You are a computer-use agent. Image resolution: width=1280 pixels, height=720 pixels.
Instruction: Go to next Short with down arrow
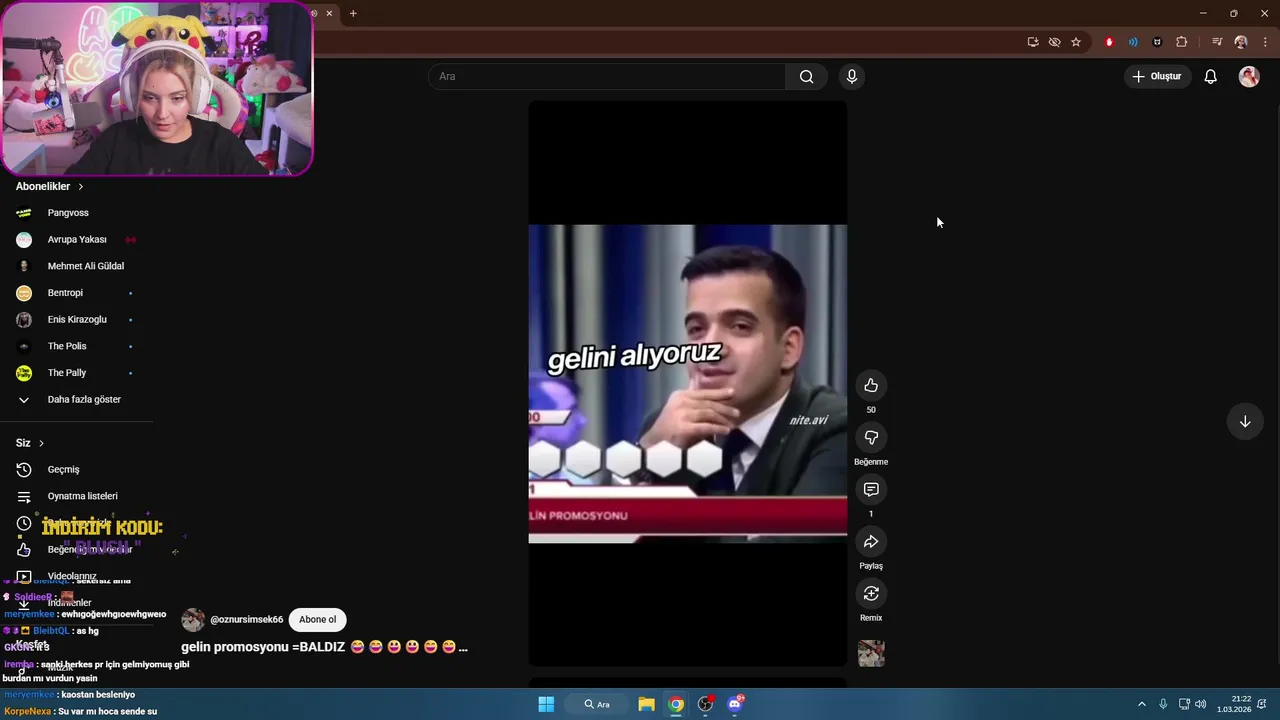point(1245,422)
